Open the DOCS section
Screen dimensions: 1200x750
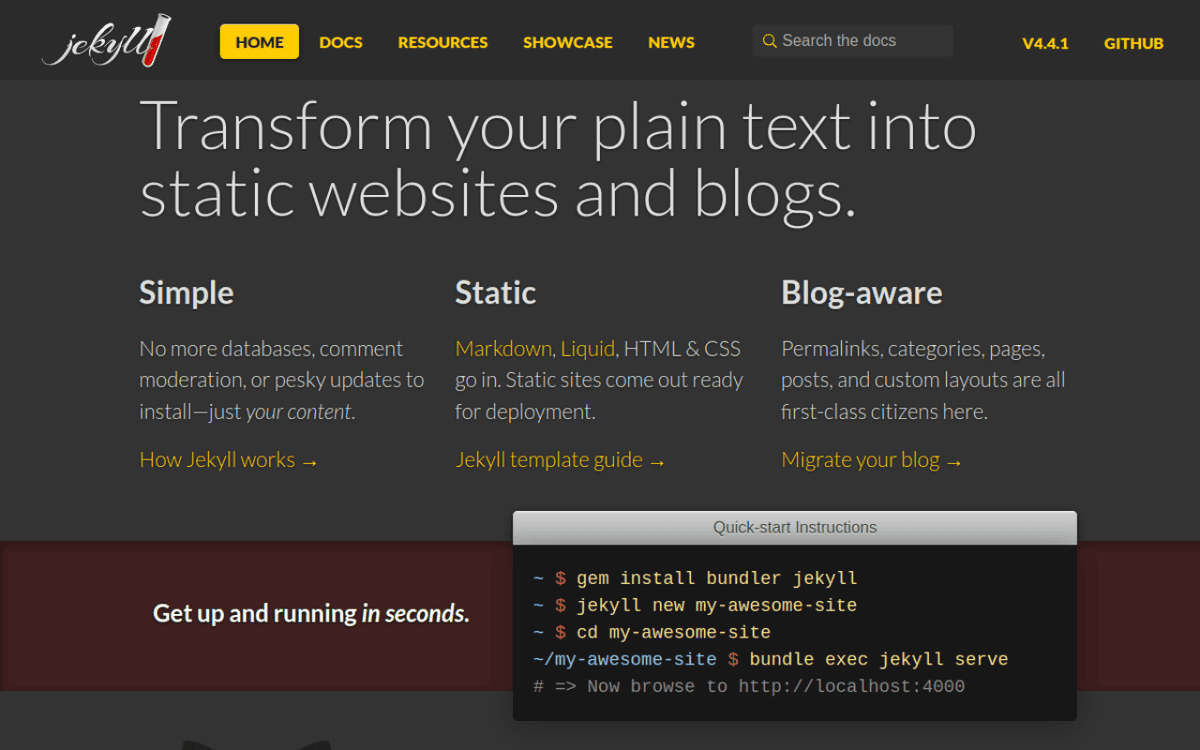pos(341,42)
